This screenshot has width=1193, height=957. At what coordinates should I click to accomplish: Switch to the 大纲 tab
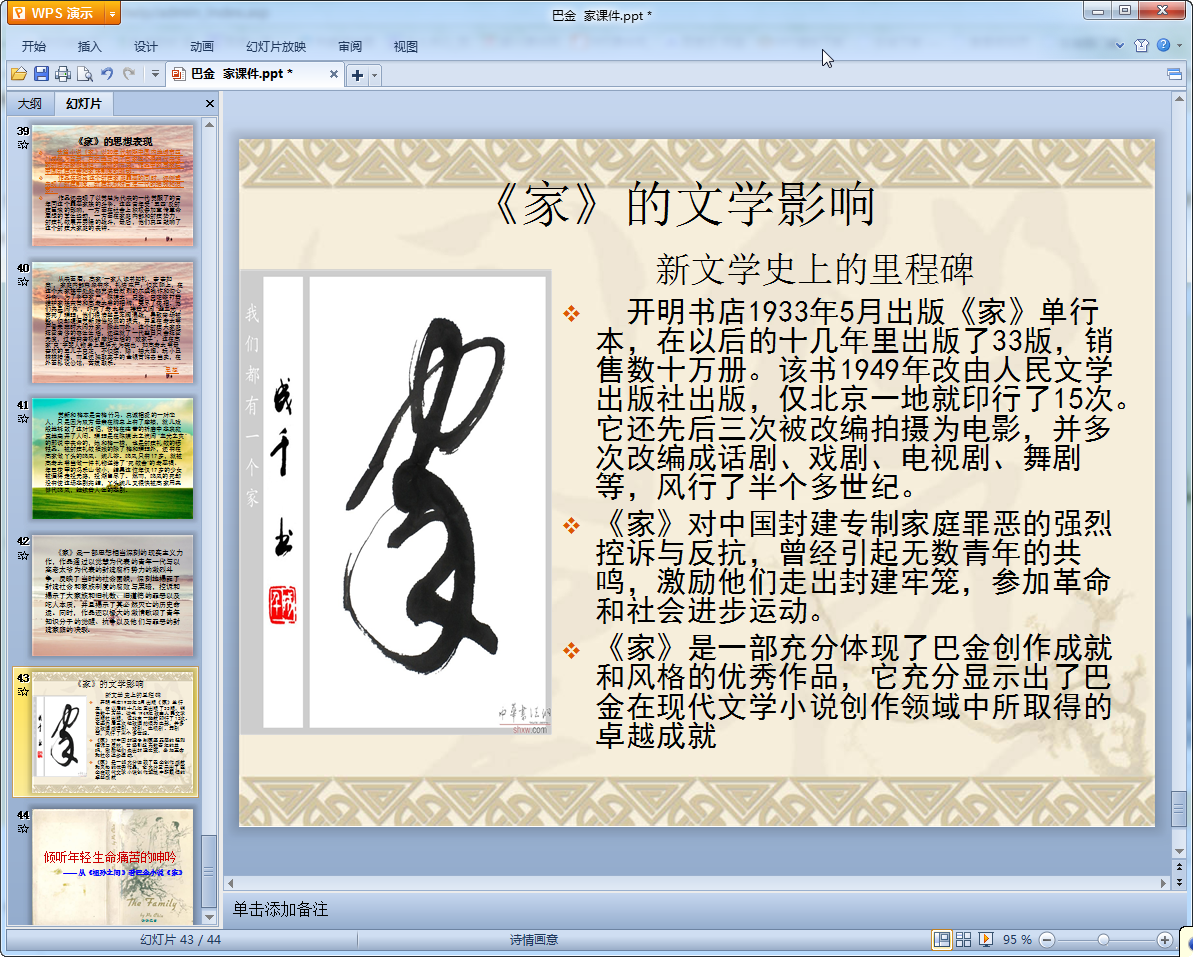coord(30,104)
